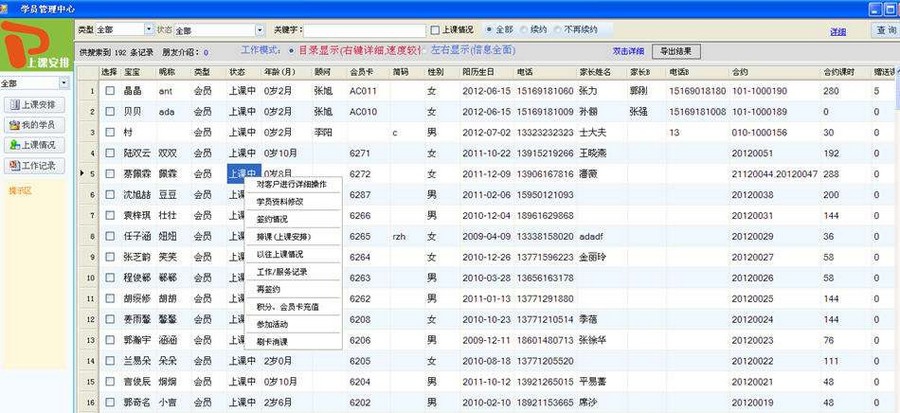Viewport: 900px width, 413px height.
Task: Open 上课情况 in the left sidebar
Action: pos(34,145)
